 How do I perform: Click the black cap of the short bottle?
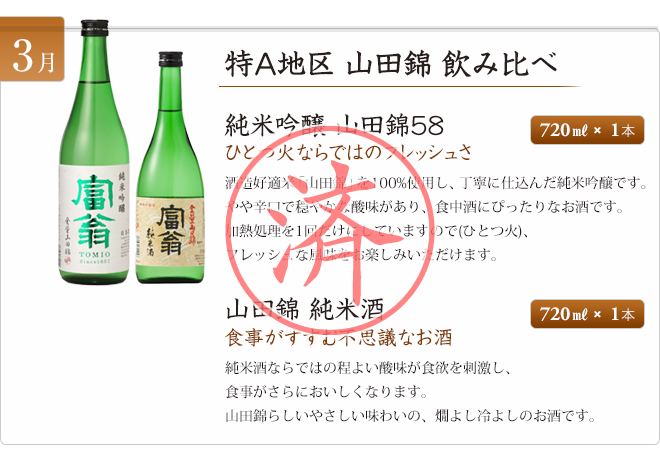[170, 59]
